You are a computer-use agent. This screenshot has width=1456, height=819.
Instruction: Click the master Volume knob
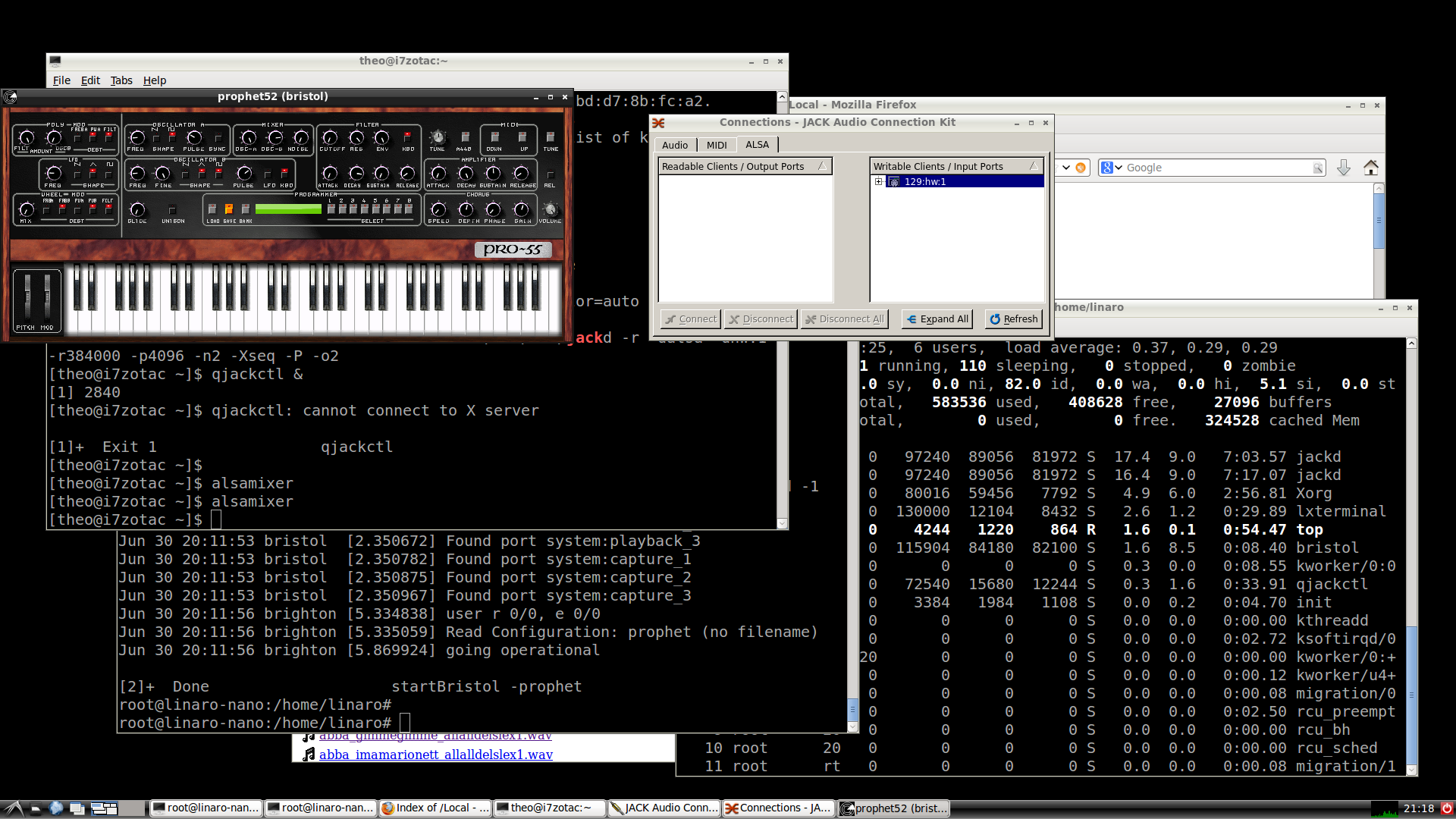551,209
